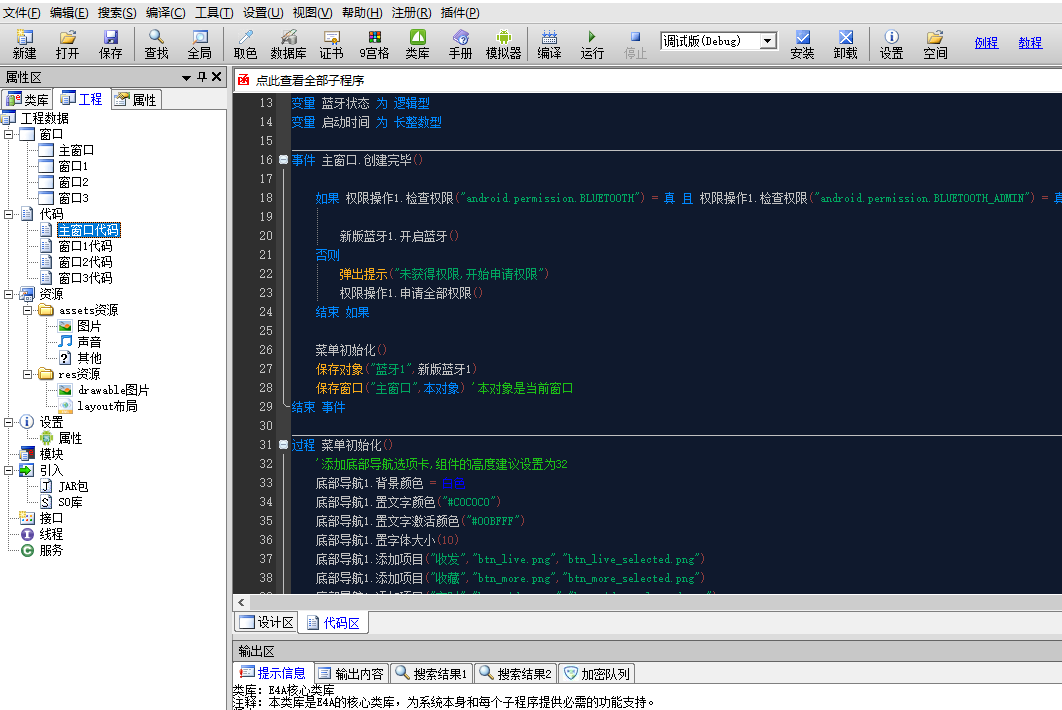This screenshot has height=710, width=1062.
Task: Open the 类库 library icon in toolbar
Action: (x=417, y=44)
